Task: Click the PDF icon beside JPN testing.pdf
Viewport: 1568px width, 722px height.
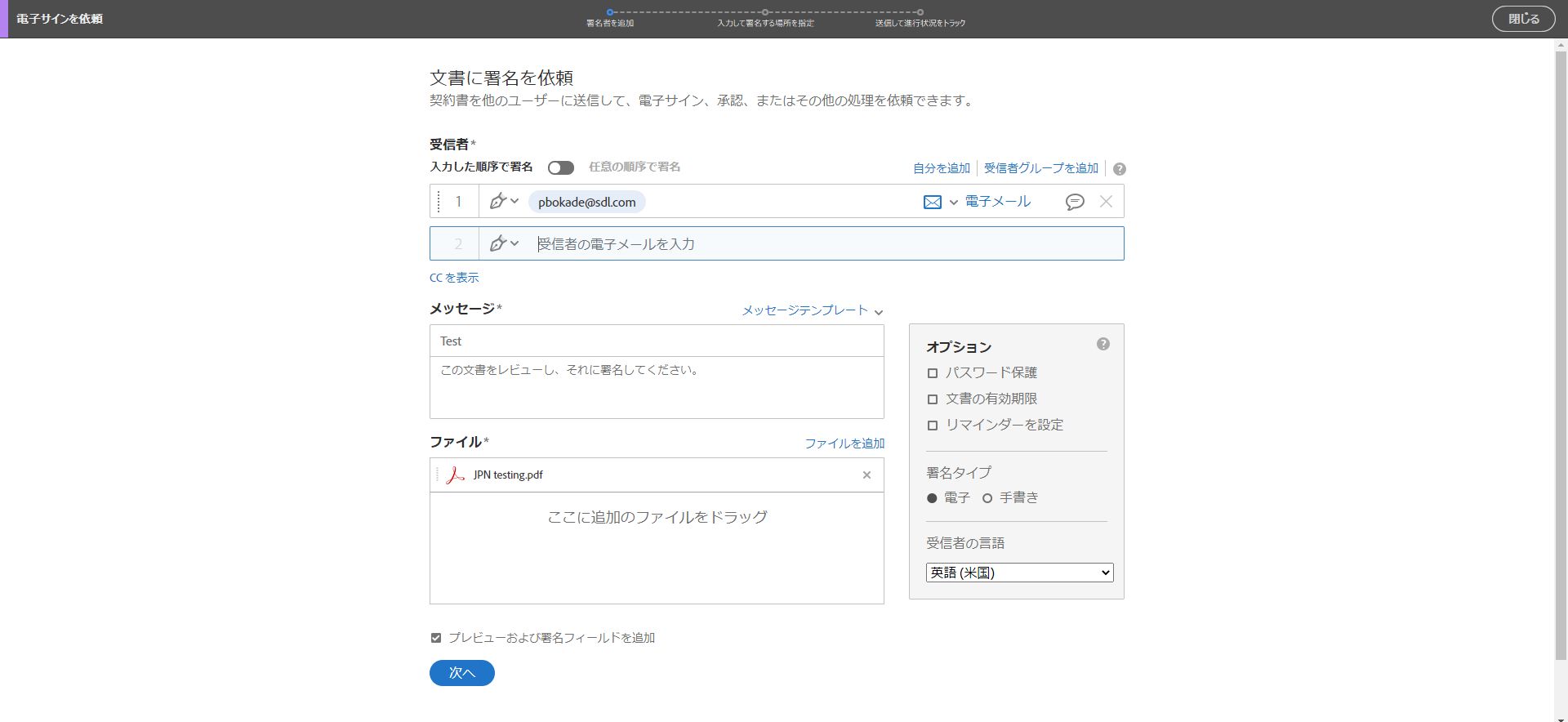Action: tap(455, 475)
